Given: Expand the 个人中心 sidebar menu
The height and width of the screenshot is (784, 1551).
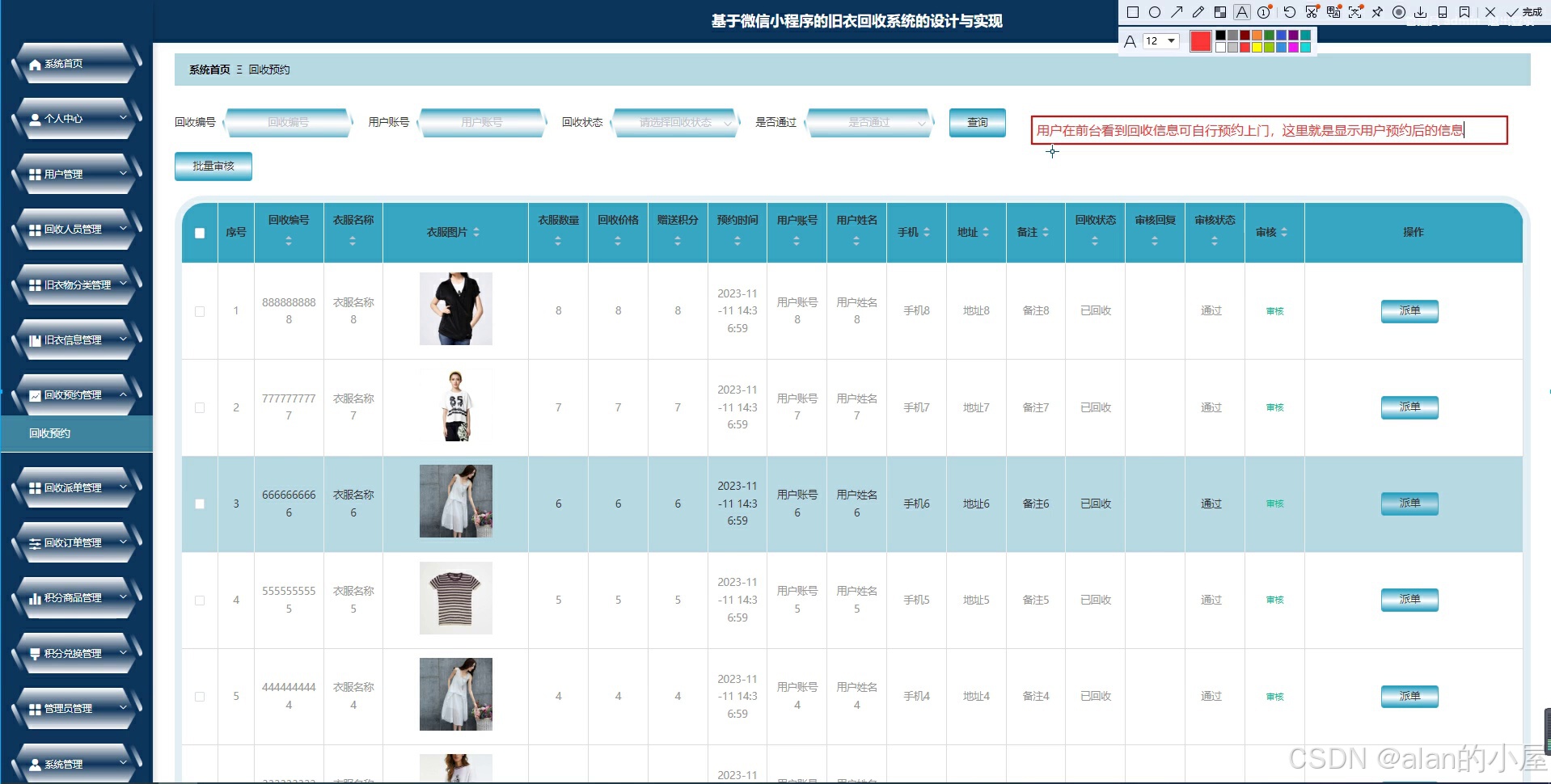Looking at the screenshot, I should point(77,119).
